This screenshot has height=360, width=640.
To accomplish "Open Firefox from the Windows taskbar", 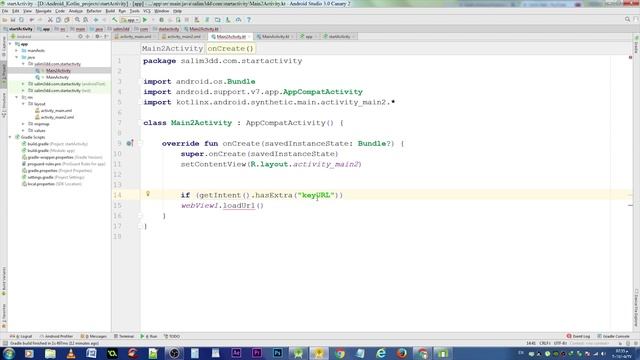I will pyautogui.click(x=402, y=353).
